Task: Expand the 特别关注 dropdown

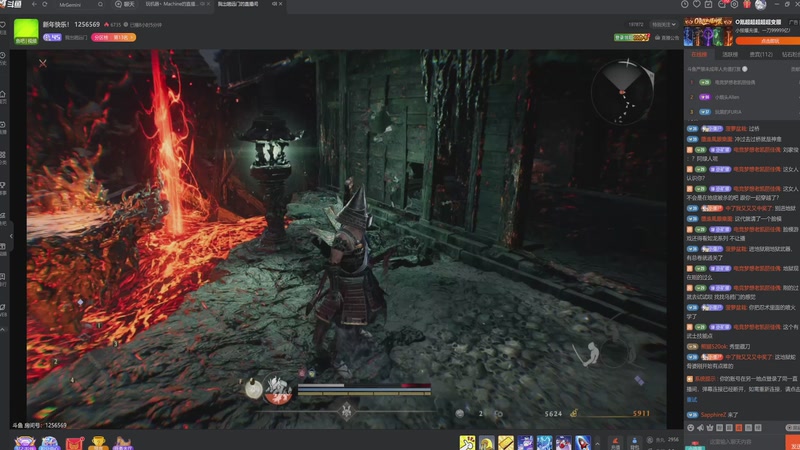Action: pos(663,24)
